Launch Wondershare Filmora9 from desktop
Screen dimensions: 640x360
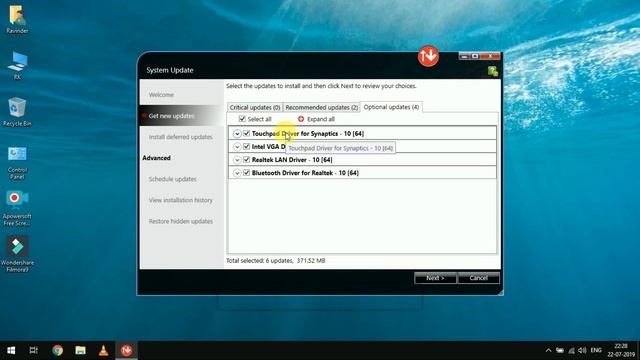(17, 254)
